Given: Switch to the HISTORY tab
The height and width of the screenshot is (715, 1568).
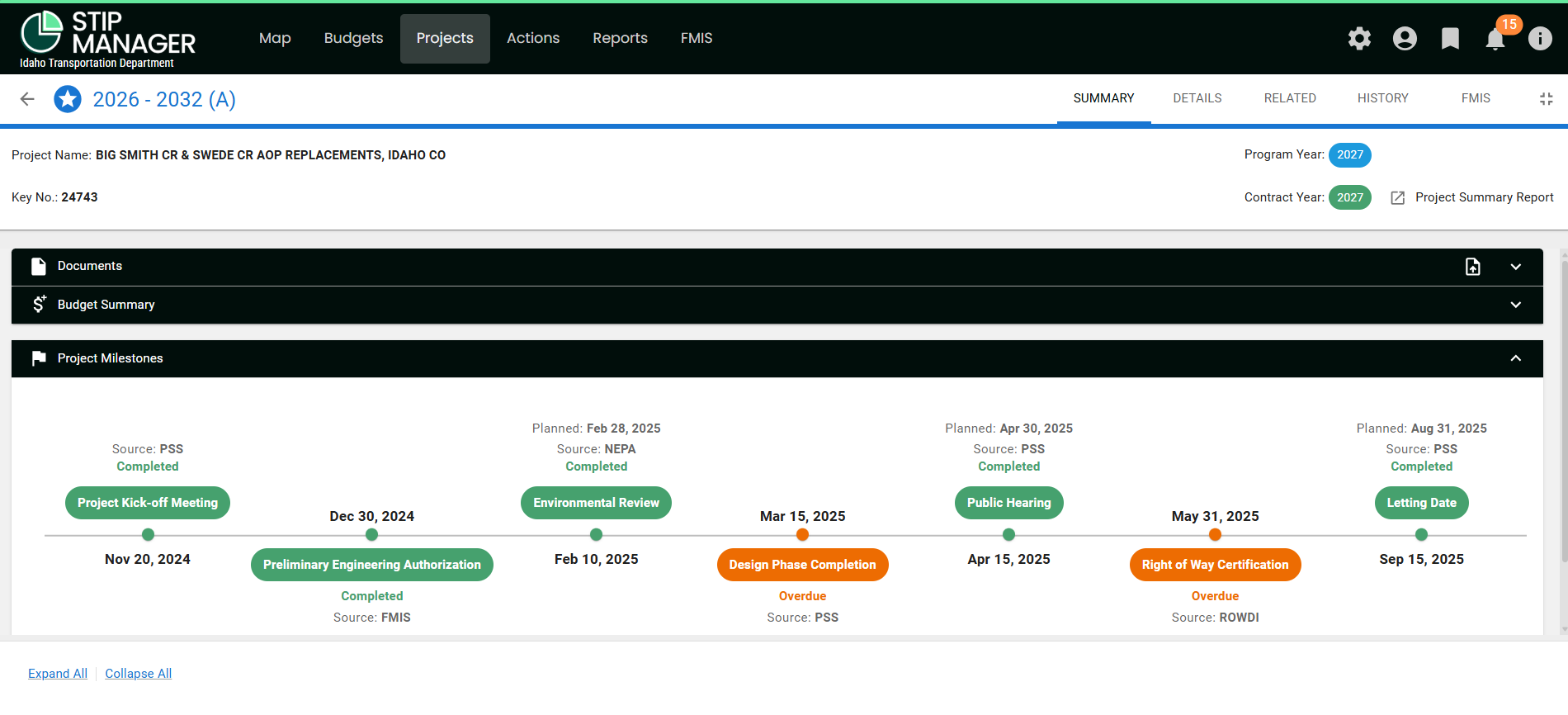Looking at the screenshot, I should [1383, 98].
